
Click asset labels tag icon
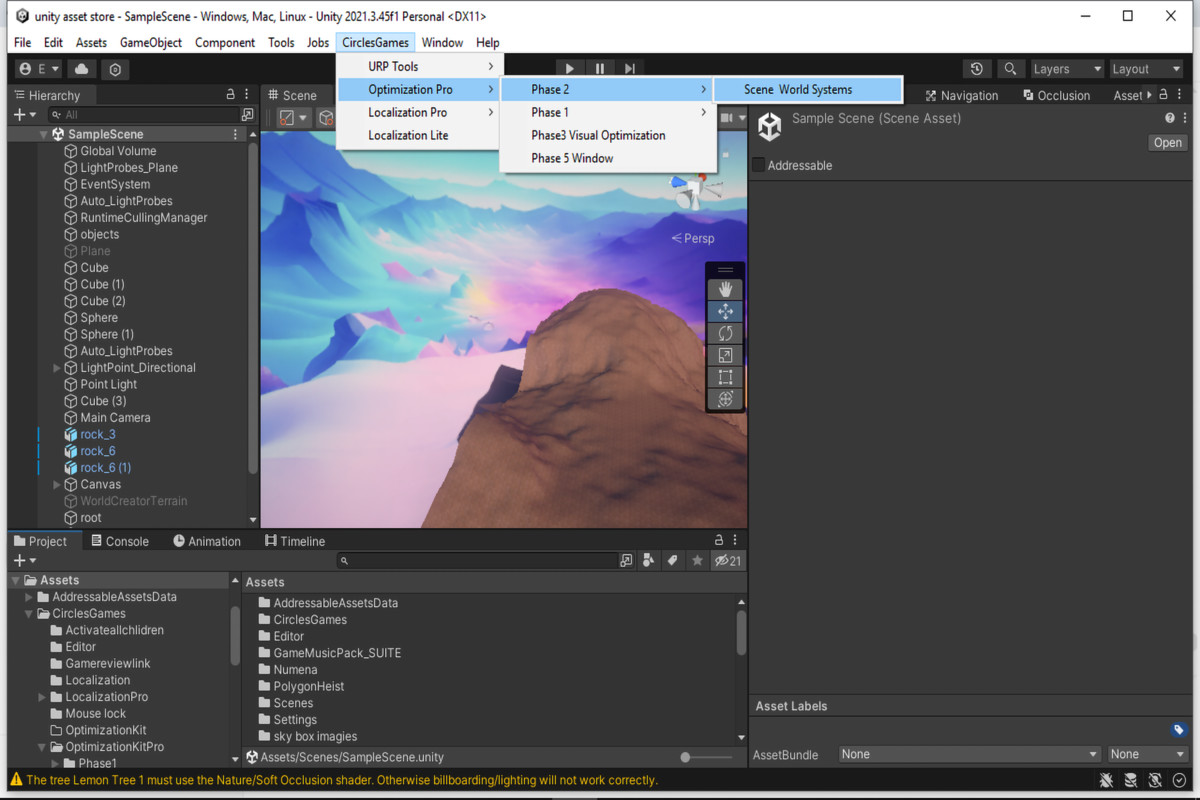point(1179,730)
